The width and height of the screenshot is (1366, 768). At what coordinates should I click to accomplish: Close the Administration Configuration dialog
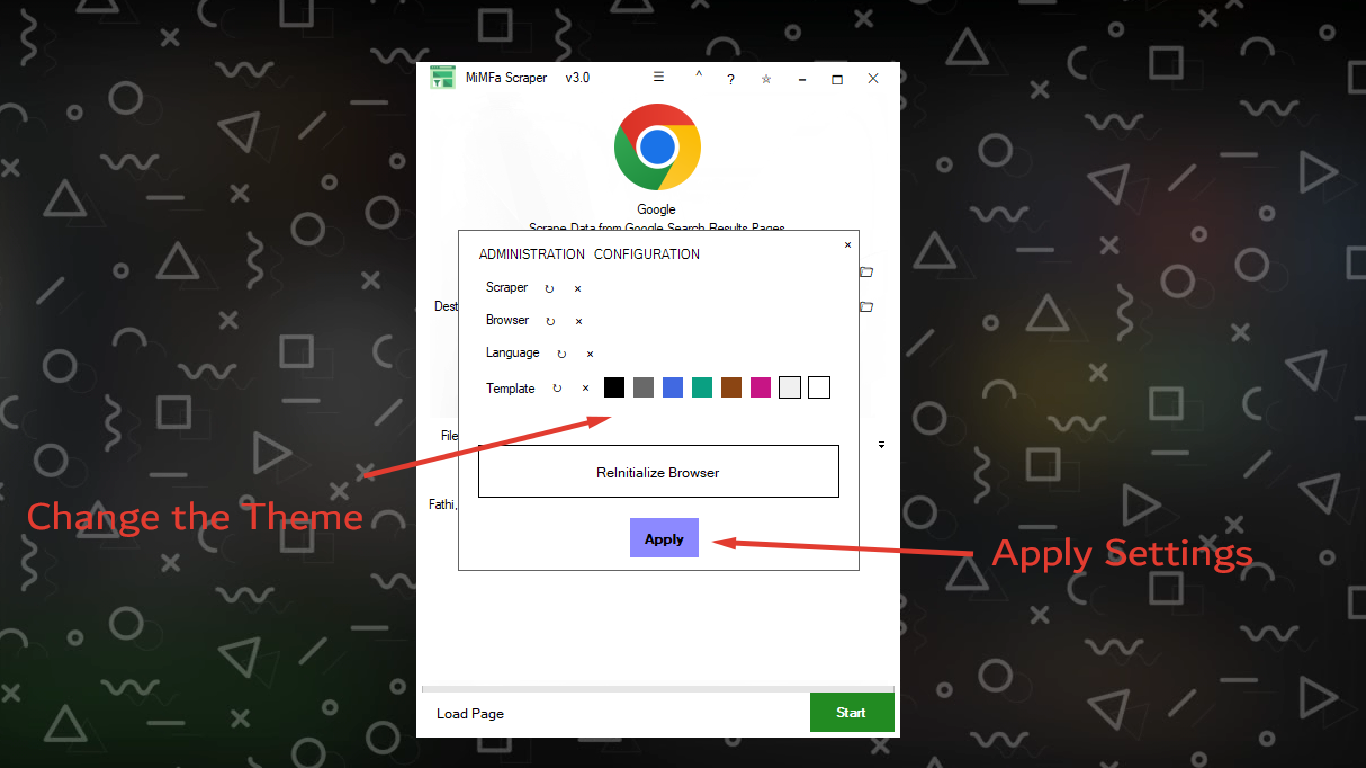pyautogui.click(x=848, y=245)
